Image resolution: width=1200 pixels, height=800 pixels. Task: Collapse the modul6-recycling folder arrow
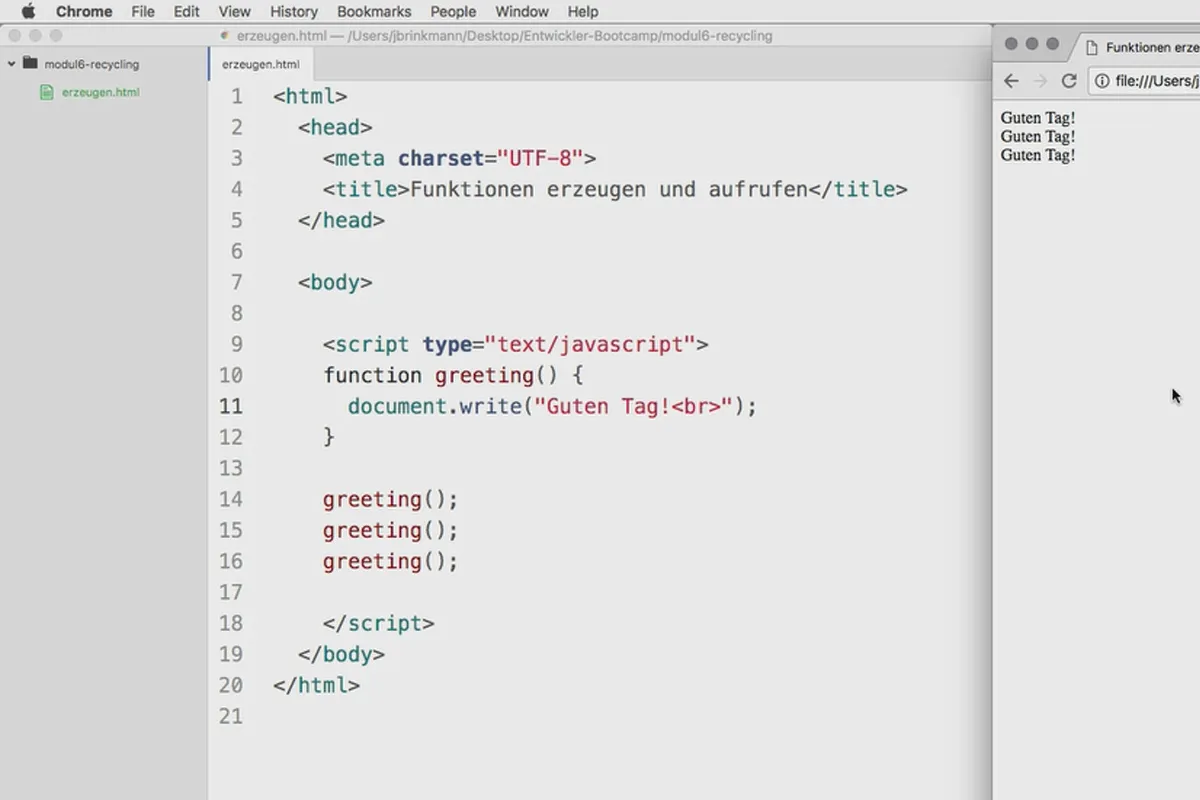point(11,64)
